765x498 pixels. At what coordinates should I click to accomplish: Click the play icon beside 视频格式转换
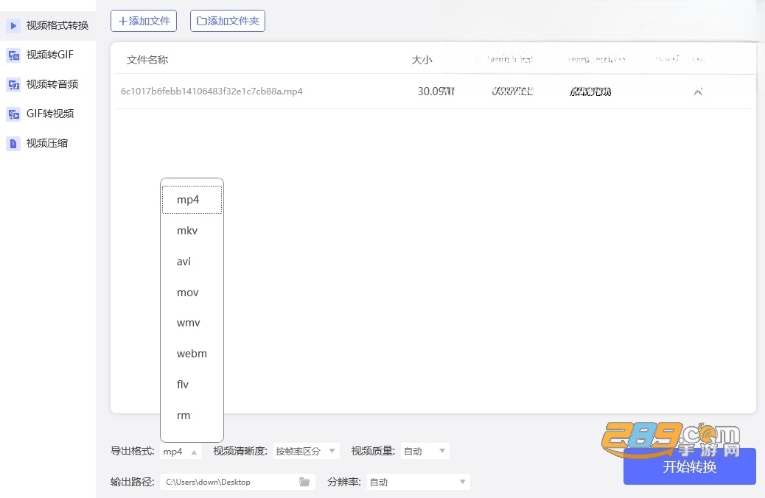point(13,25)
